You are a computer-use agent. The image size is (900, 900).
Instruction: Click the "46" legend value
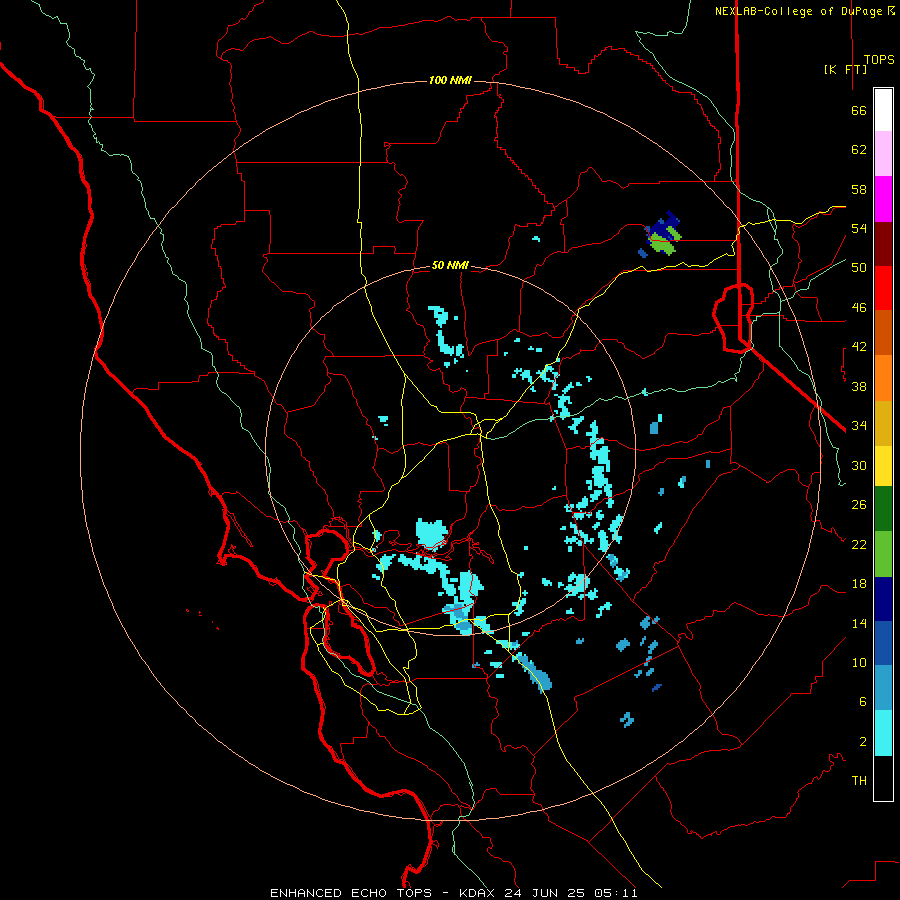coord(859,308)
